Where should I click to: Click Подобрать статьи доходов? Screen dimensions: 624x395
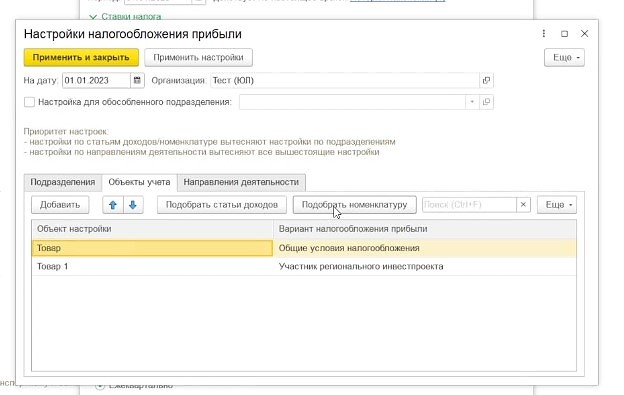coord(222,205)
